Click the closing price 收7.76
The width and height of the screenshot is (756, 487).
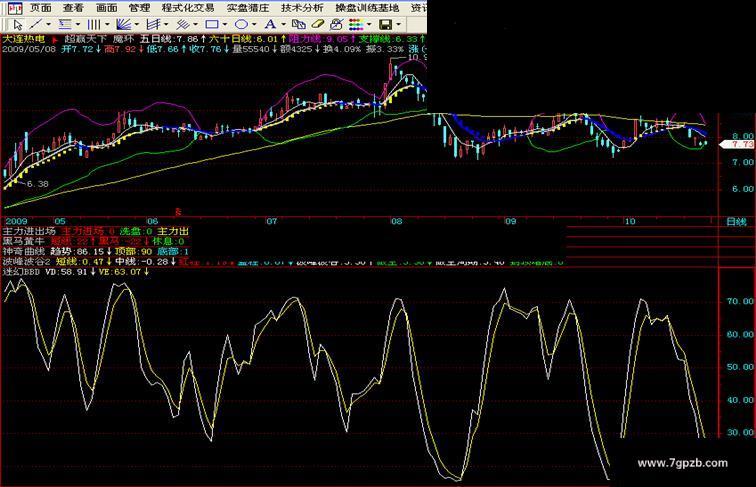point(205,49)
